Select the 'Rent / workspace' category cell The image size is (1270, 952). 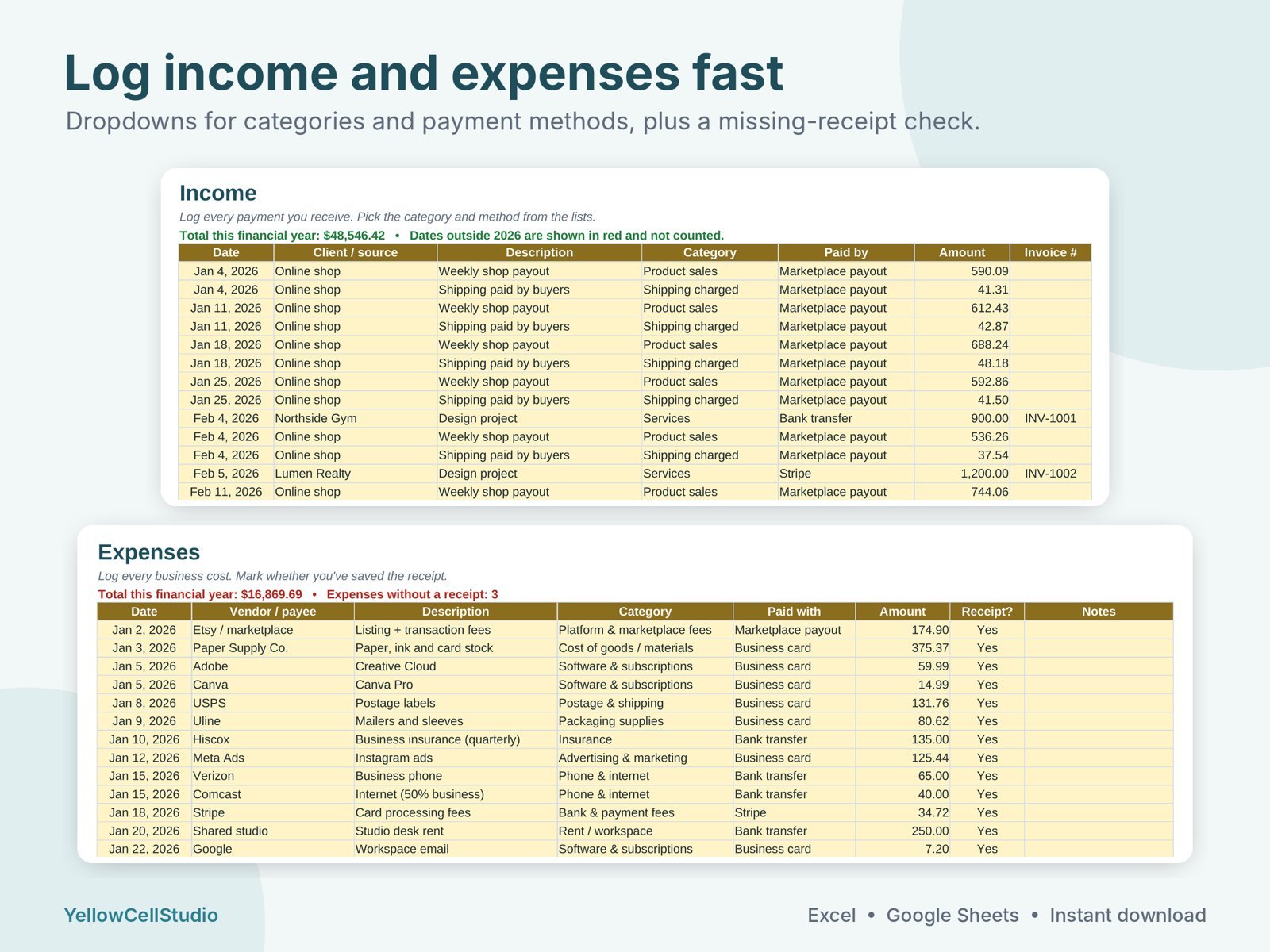click(x=645, y=831)
